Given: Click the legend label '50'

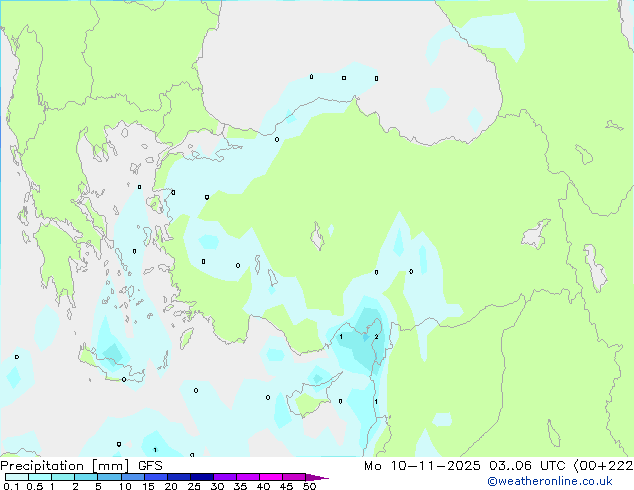Looking at the screenshot, I should pos(309,486).
